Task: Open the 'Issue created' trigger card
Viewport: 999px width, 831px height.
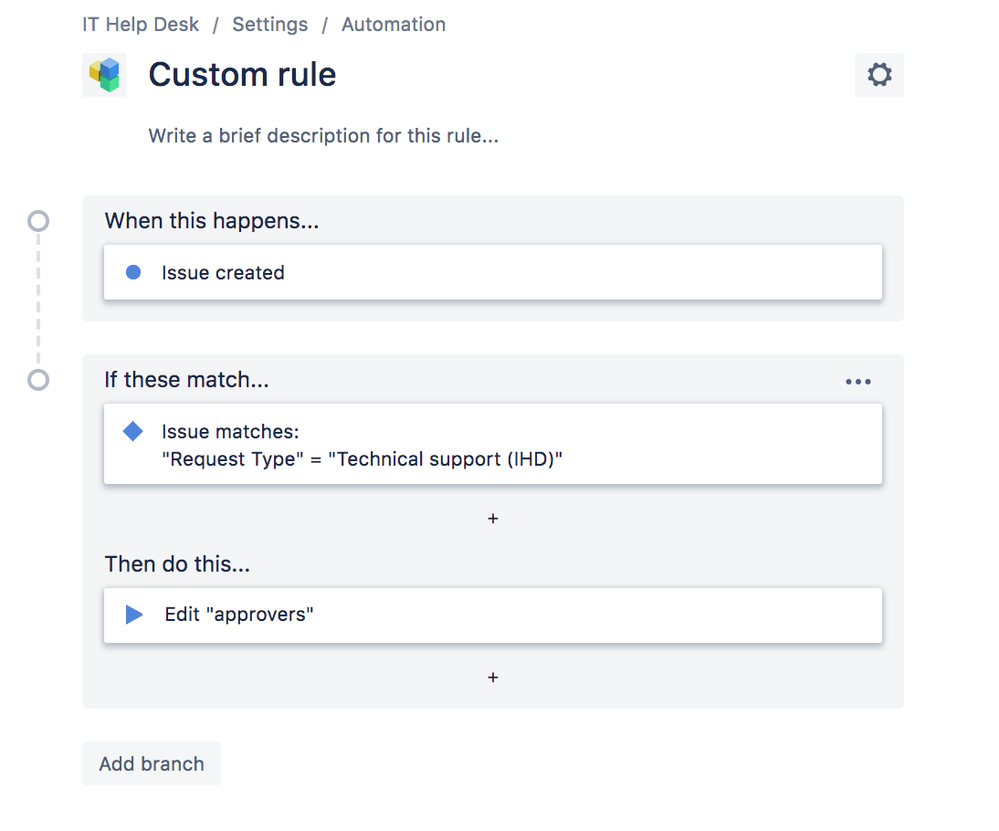Action: point(493,272)
